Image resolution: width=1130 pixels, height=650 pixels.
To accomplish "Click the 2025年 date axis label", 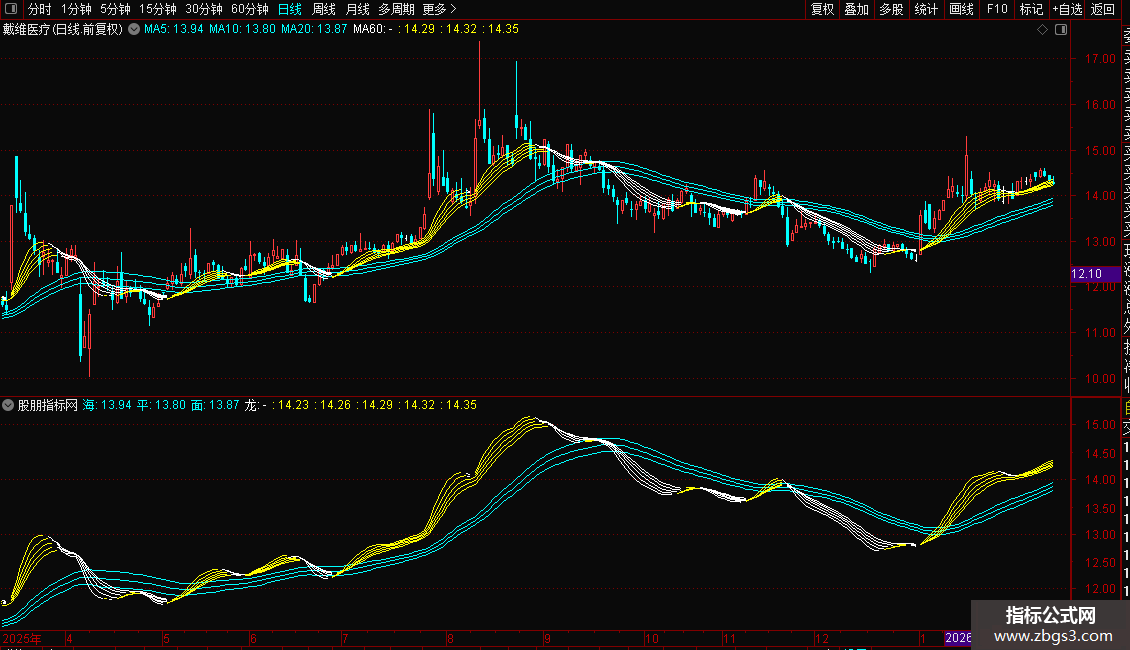I will (22, 638).
